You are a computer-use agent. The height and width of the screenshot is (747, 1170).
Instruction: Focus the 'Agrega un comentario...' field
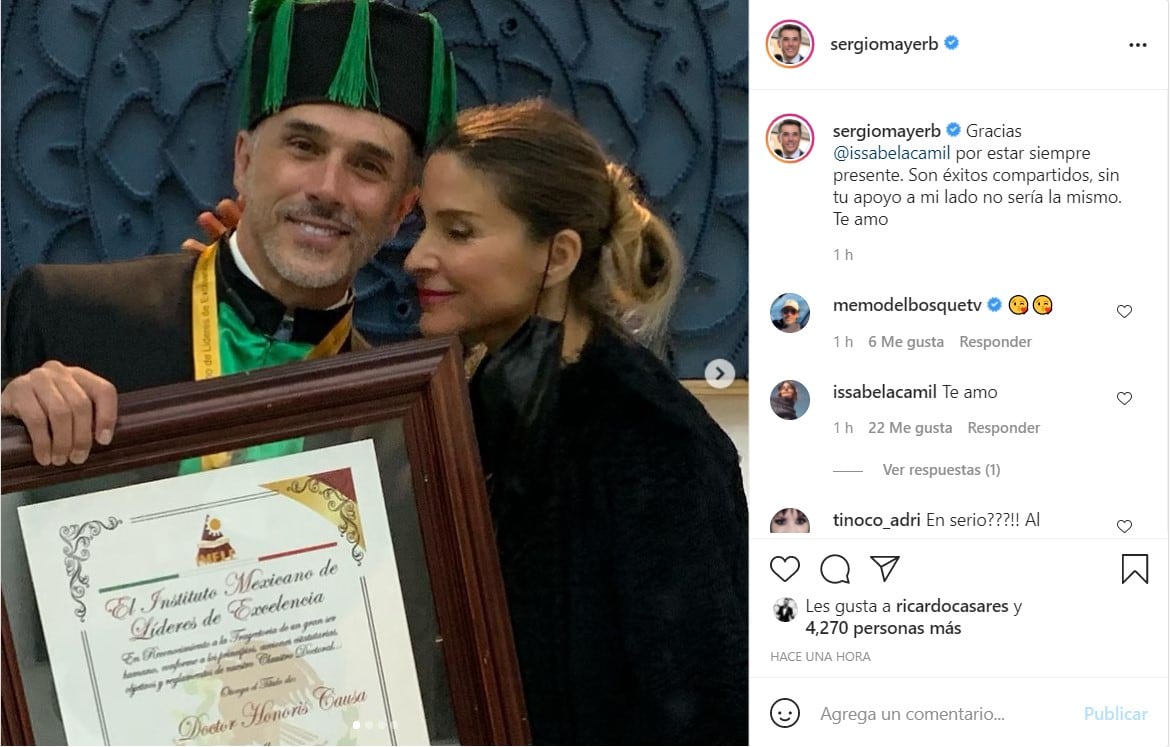912,714
